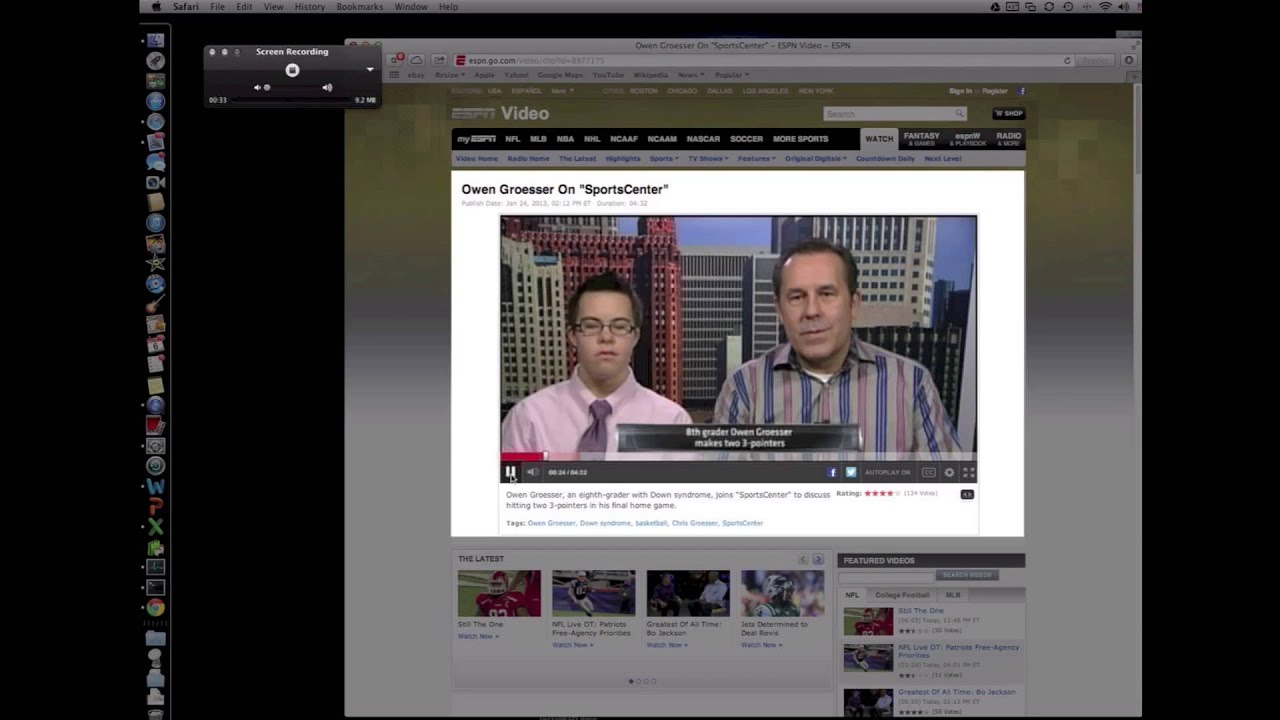
Task: Click the SEARCH VIDEOS button
Action: click(967, 575)
